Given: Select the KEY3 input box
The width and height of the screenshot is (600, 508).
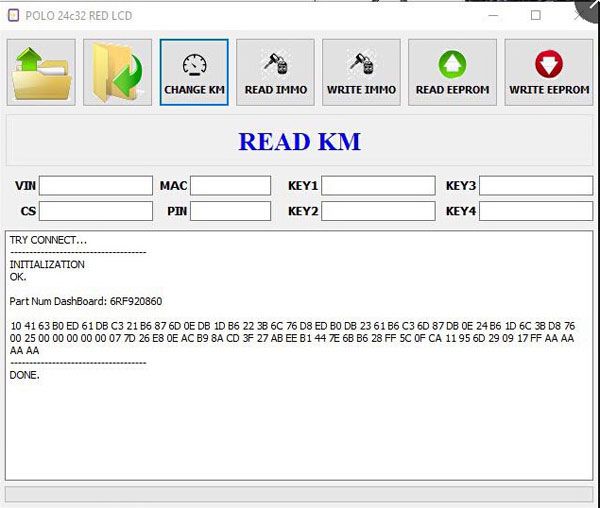Looking at the screenshot, I should [536, 185].
